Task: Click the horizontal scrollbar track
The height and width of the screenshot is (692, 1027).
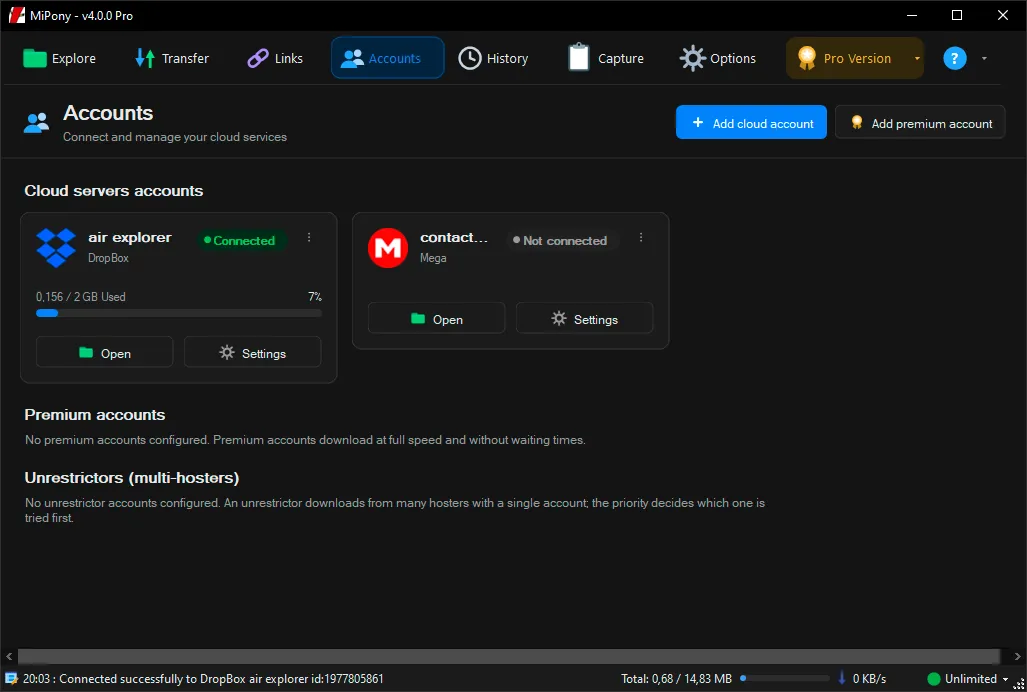Action: pyautogui.click(x=509, y=656)
